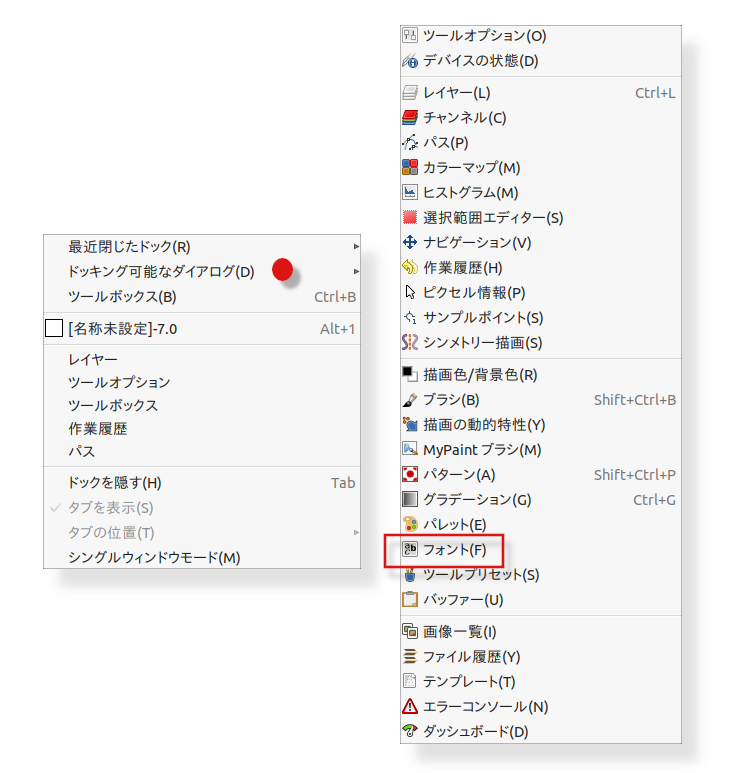Click the Histogram icon beside ヒストグラム(M)
The height and width of the screenshot is (773, 730).
pos(410,192)
